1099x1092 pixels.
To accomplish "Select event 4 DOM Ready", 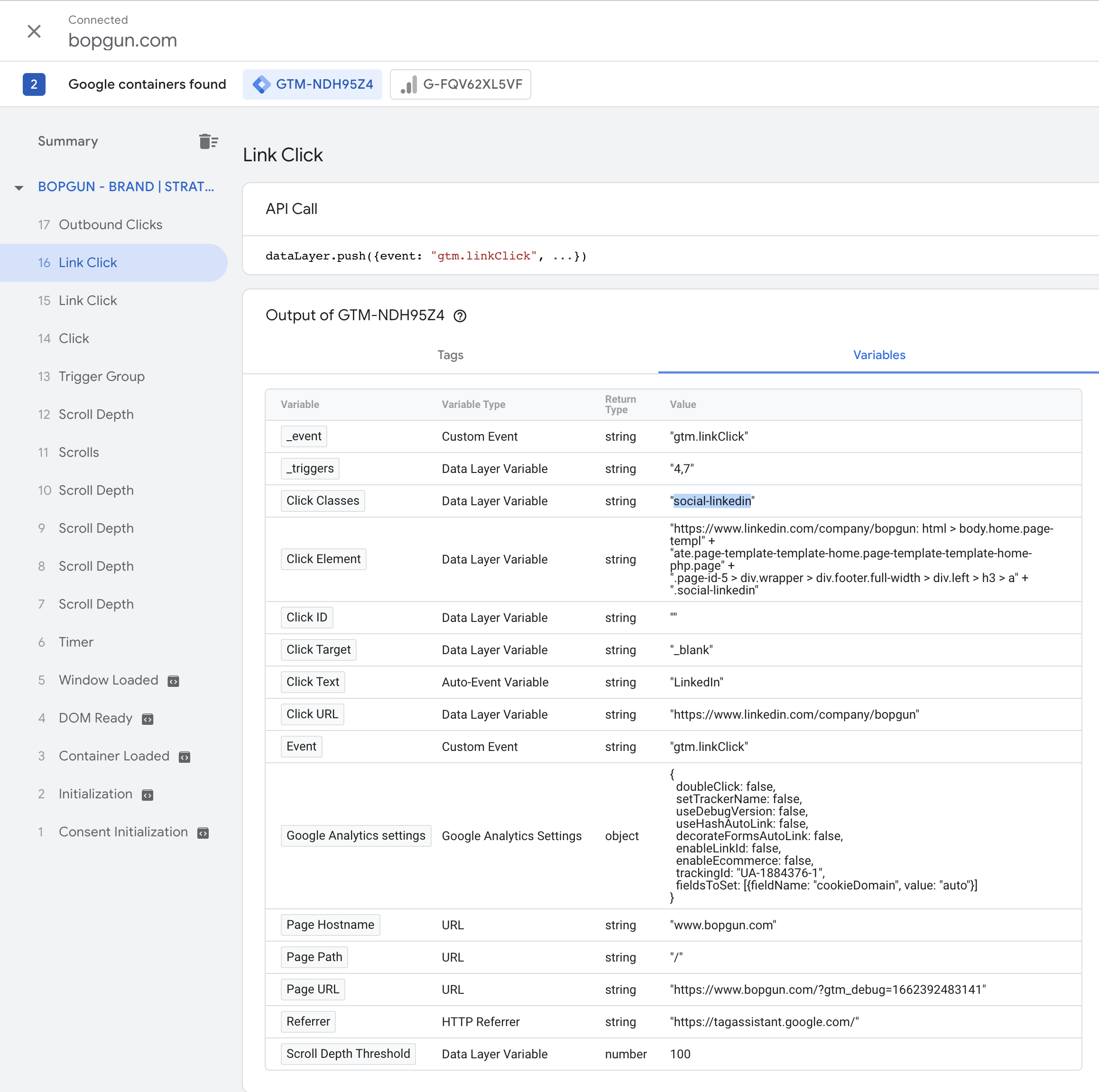I will [x=114, y=718].
